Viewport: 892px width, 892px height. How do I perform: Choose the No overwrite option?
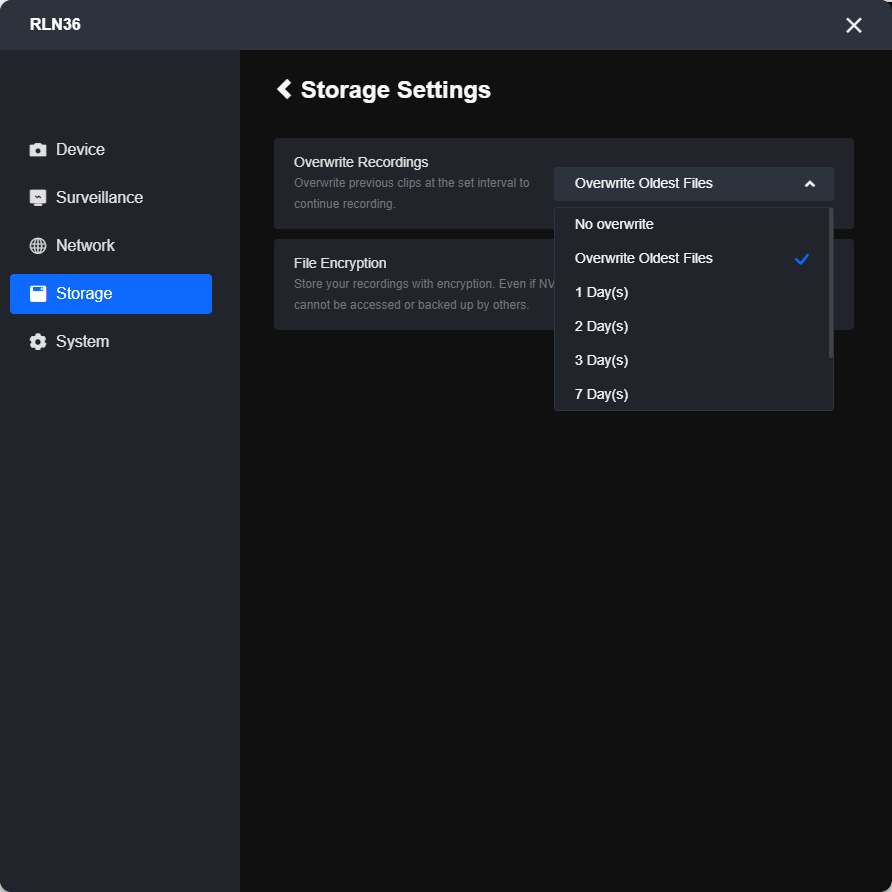pos(692,225)
